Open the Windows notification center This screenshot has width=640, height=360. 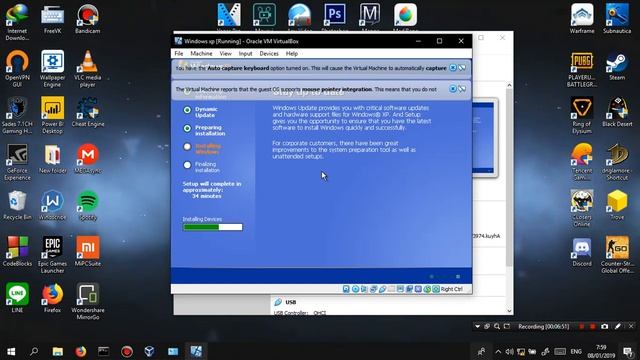(x=628, y=351)
